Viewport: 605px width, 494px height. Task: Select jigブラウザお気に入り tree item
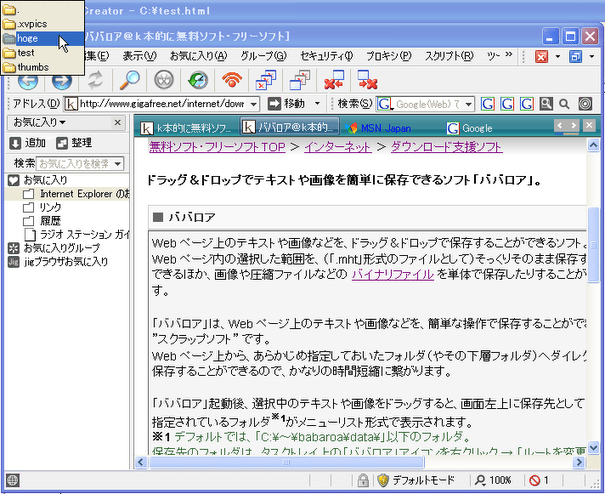point(58,262)
